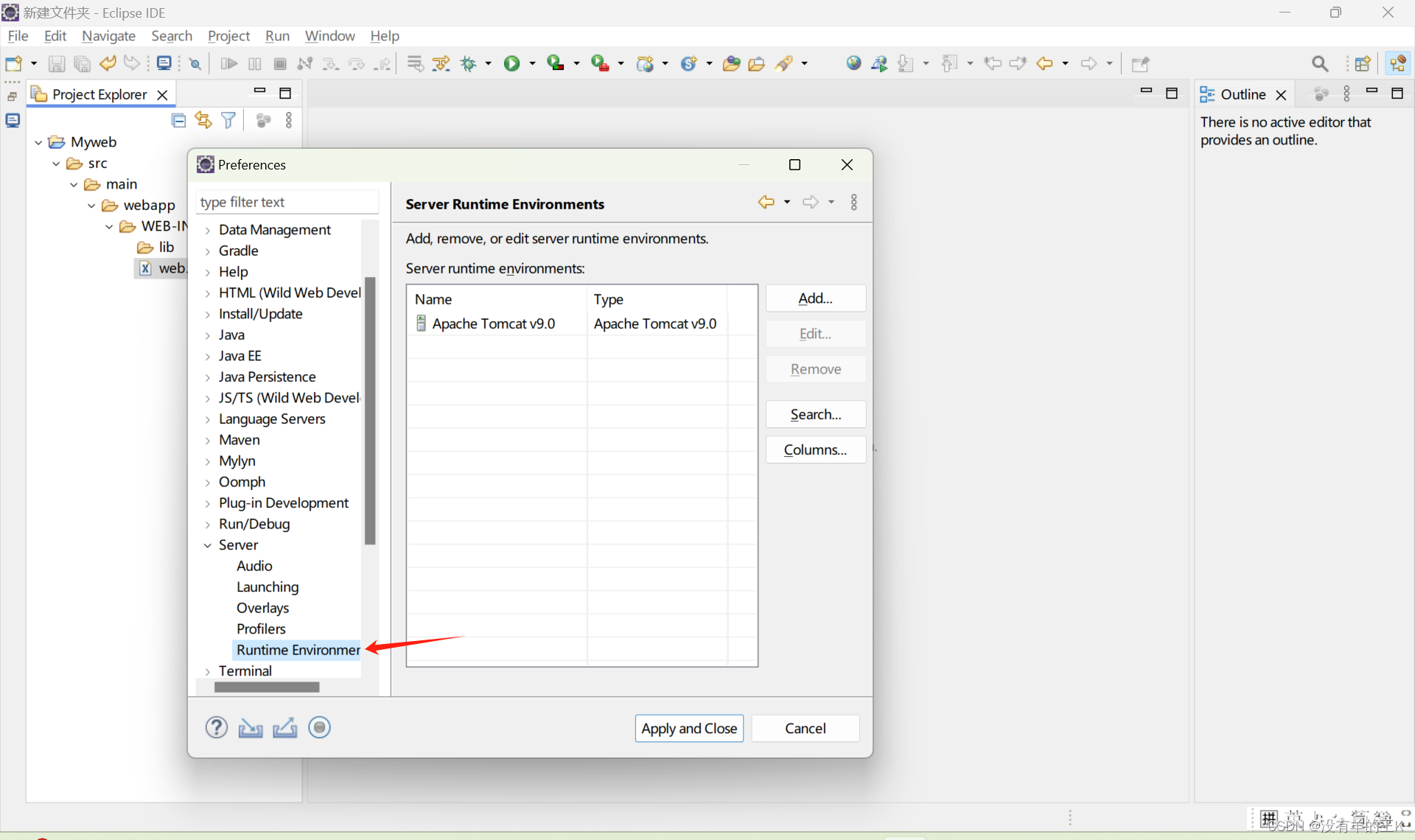Screen dimensions: 1415x840
Task: Click the Skip All Breakpoints icon
Action: pyautogui.click(x=195, y=64)
